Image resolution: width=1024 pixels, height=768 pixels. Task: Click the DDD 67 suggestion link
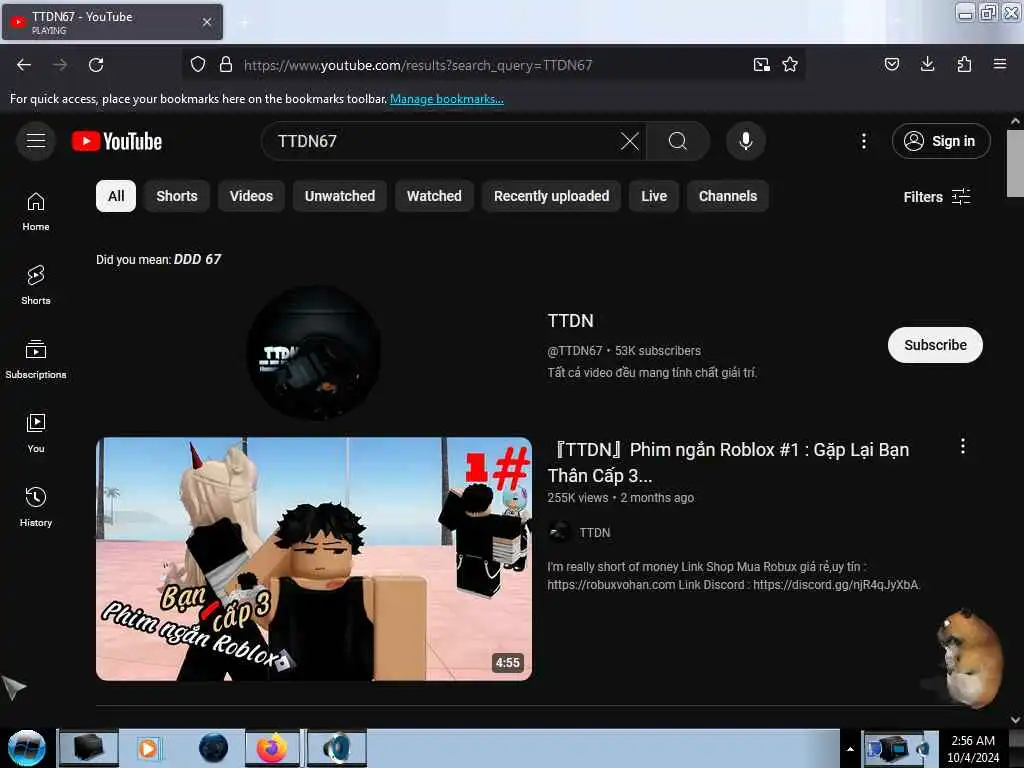pyautogui.click(x=197, y=259)
